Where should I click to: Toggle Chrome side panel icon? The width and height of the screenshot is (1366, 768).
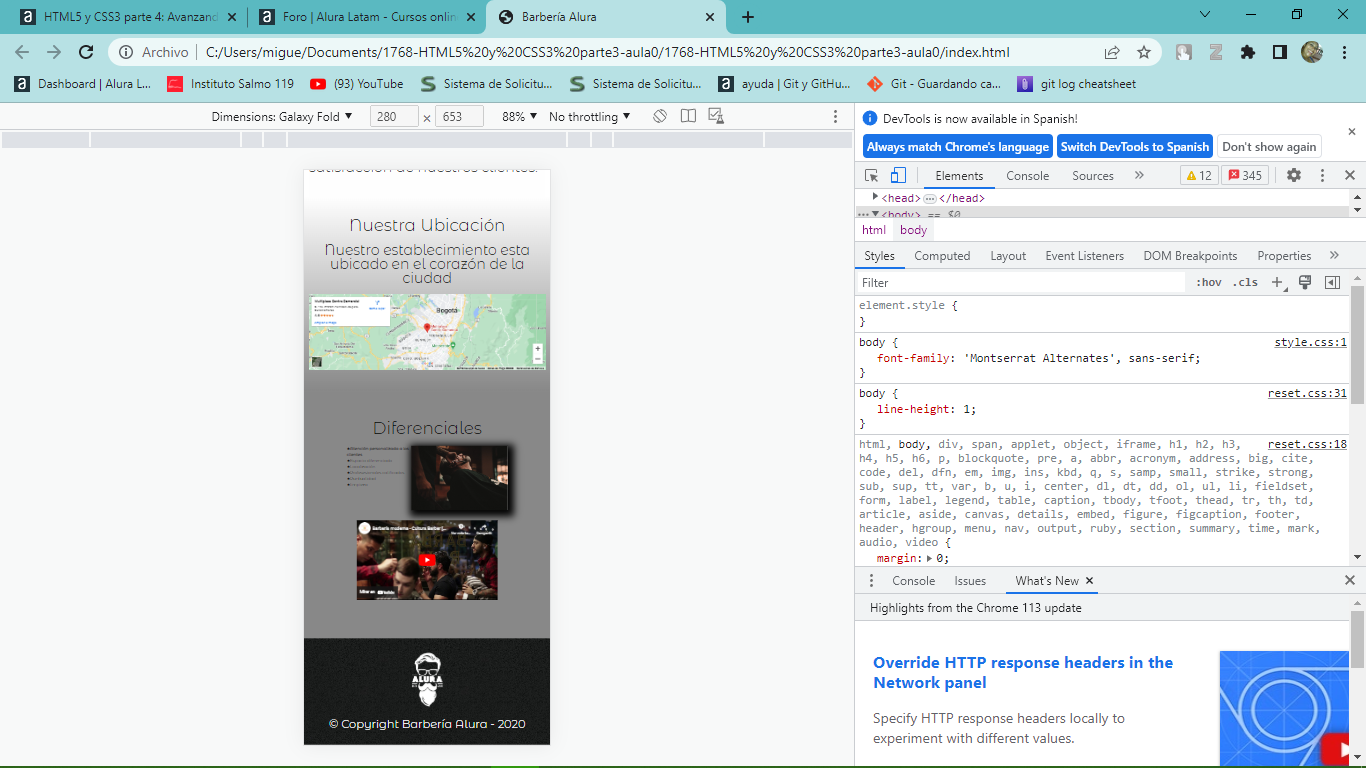(x=1279, y=52)
